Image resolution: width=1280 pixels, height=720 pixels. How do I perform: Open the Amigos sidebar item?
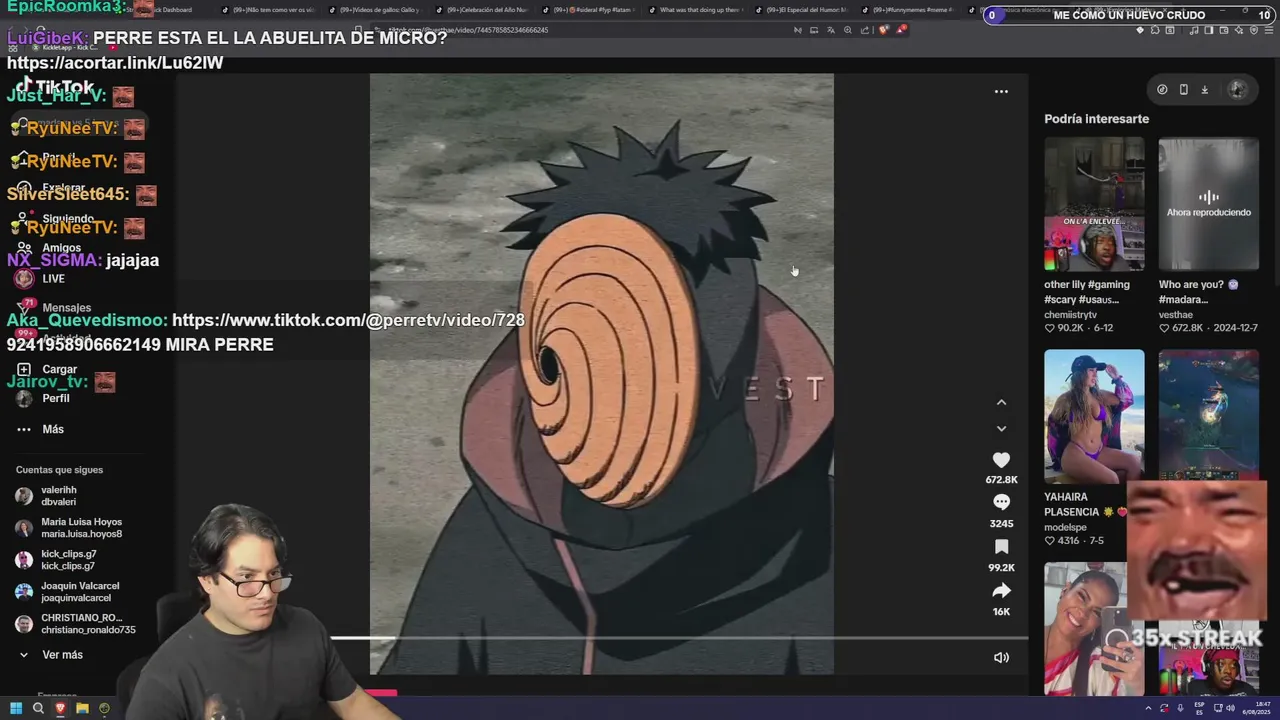pos(48,247)
